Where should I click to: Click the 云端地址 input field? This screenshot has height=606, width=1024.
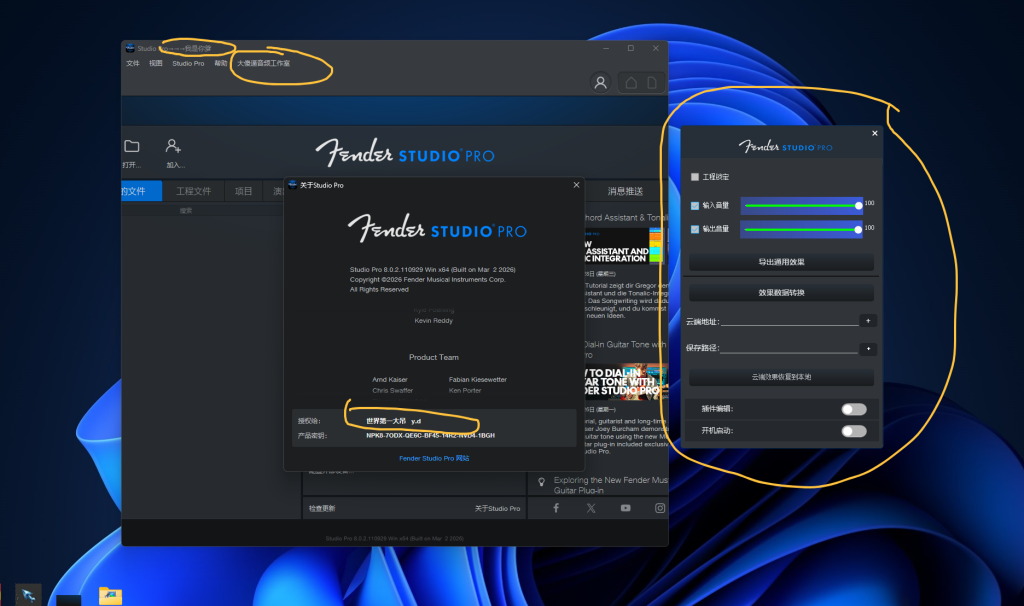(790, 321)
